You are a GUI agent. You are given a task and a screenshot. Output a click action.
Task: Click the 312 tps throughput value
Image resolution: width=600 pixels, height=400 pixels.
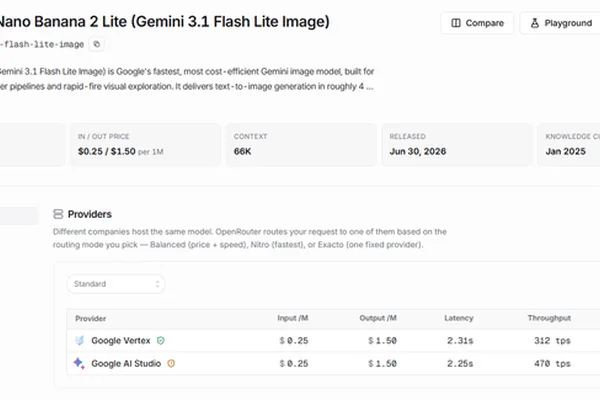pos(552,341)
